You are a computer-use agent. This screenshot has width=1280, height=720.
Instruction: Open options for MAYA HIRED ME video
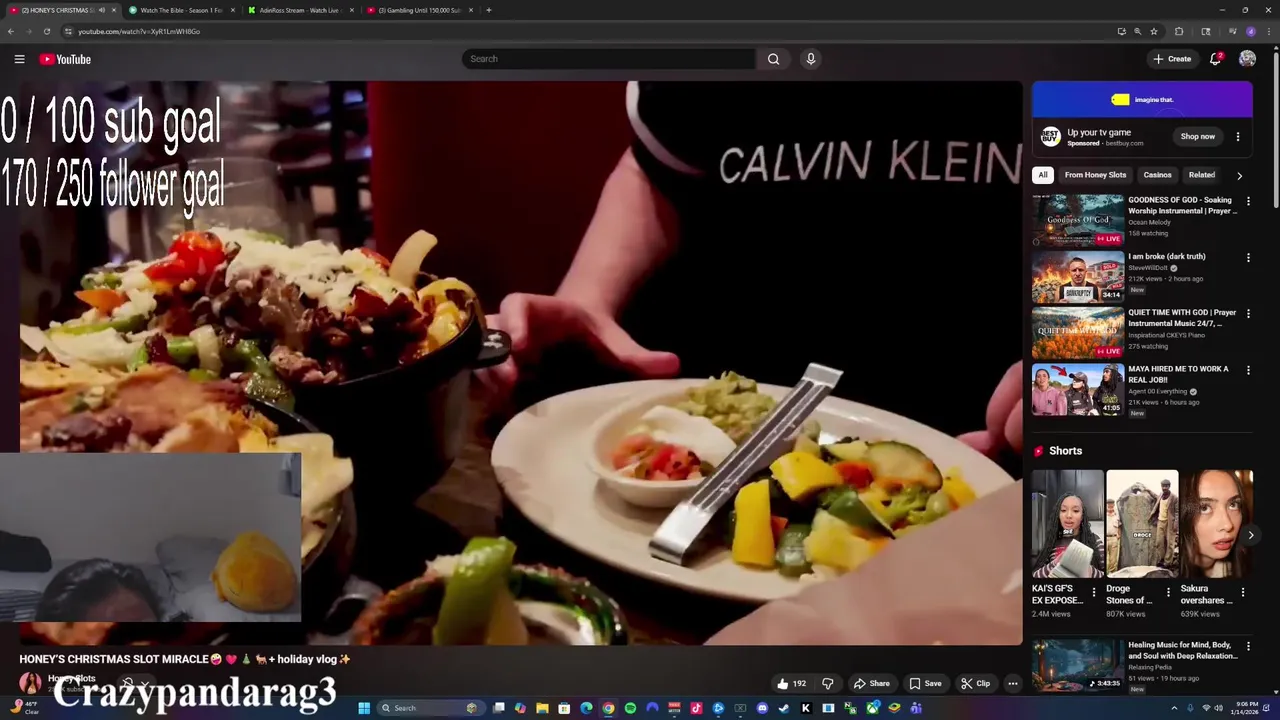click(x=1248, y=370)
